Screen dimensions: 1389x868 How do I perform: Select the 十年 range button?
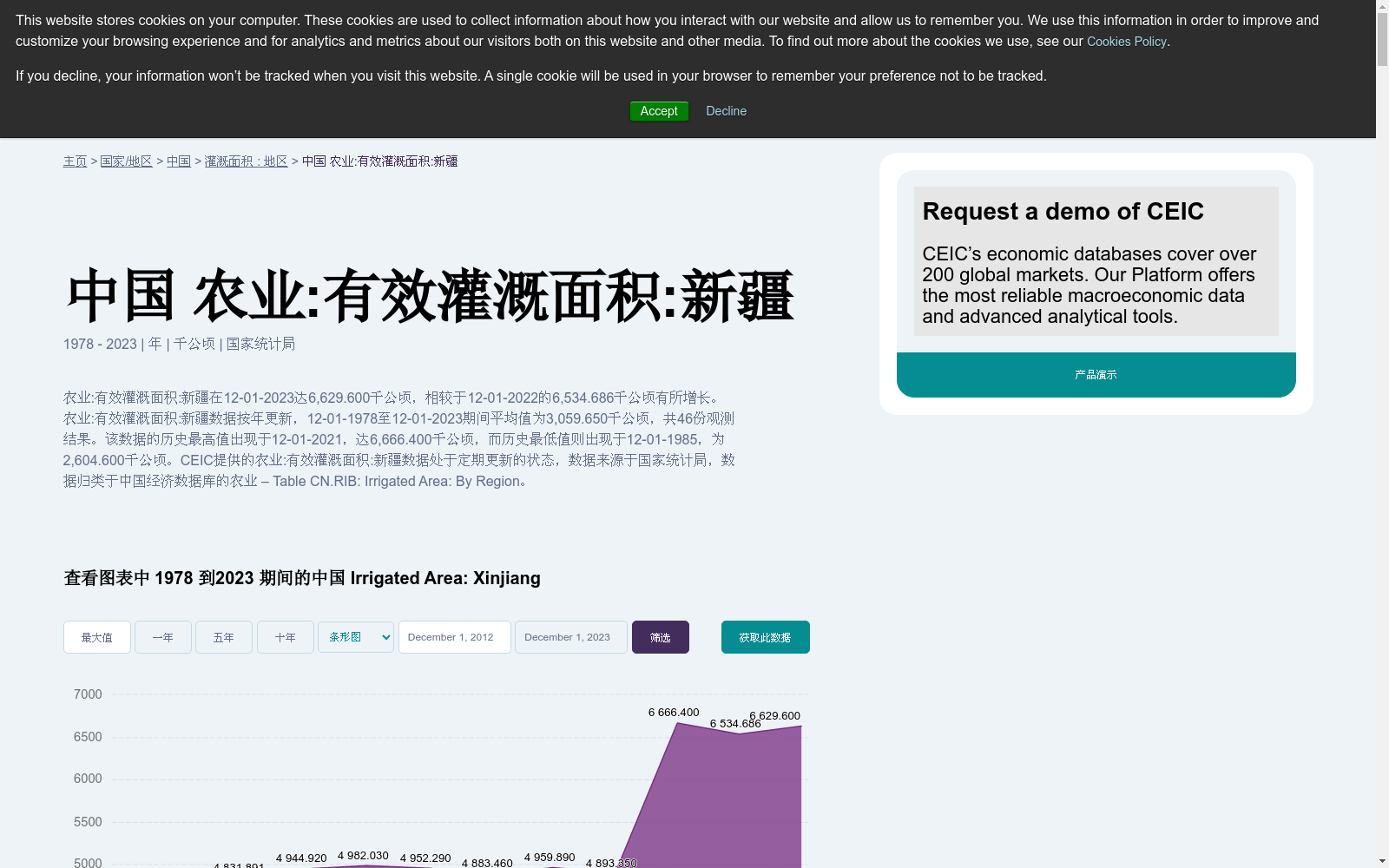[286, 637]
